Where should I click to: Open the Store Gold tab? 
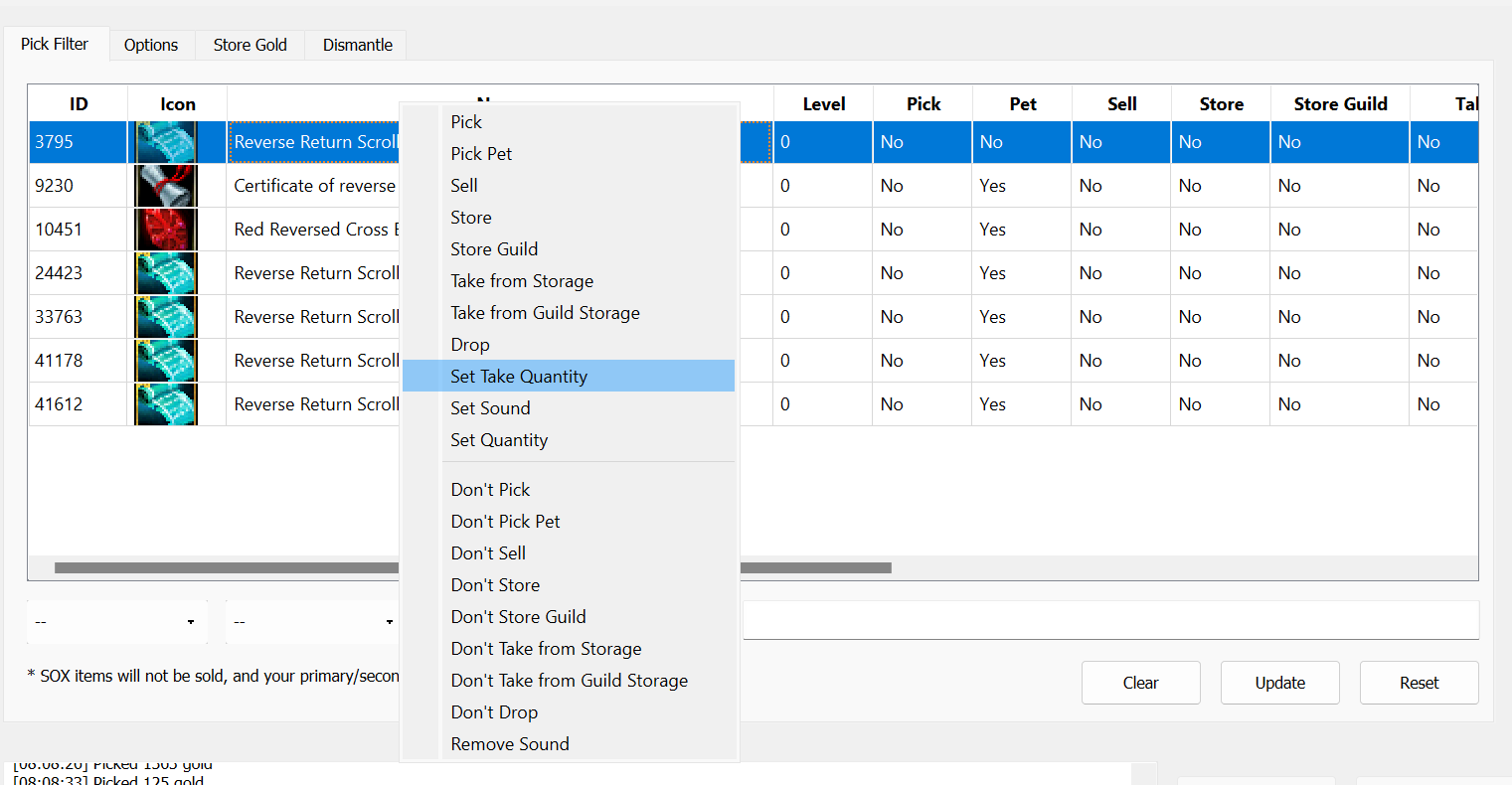tap(250, 45)
